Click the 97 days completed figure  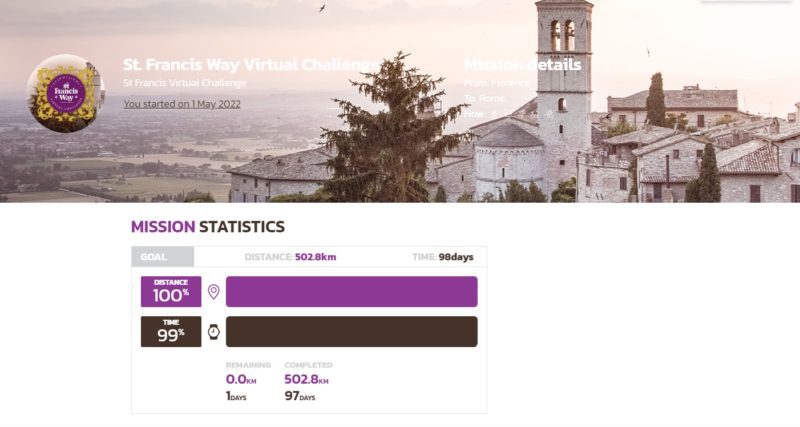click(x=299, y=396)
